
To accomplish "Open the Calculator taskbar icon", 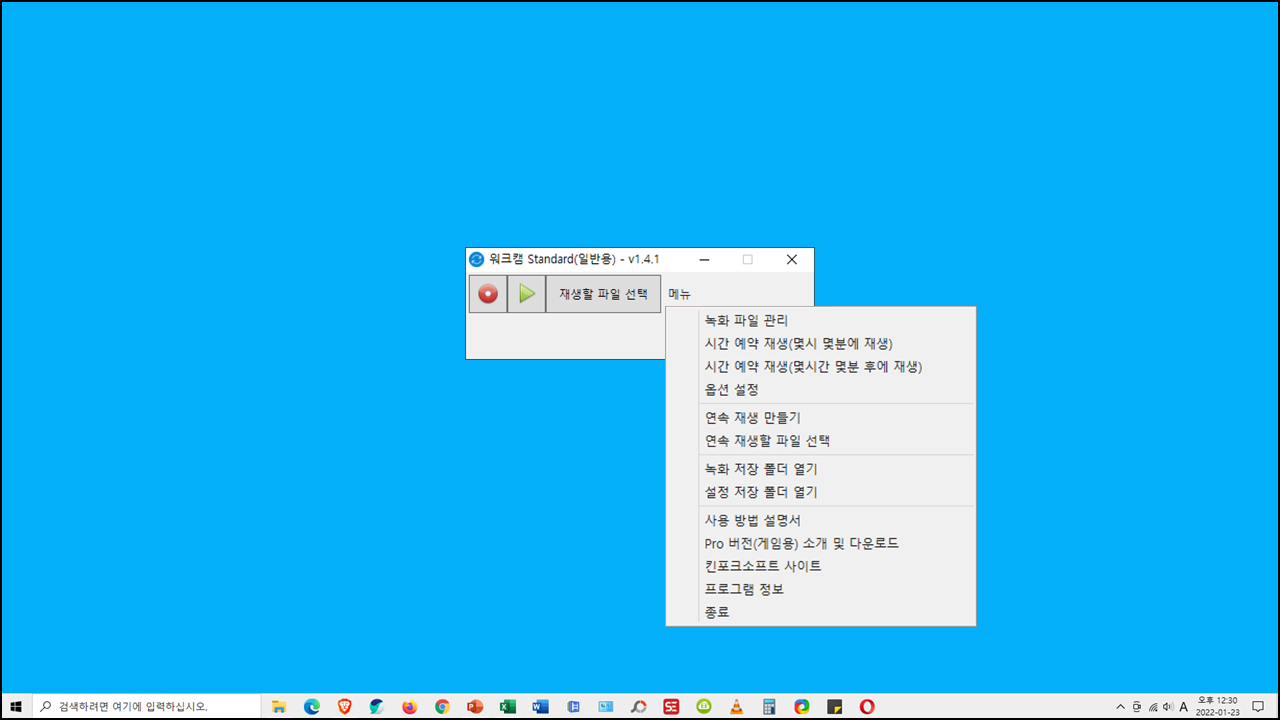I will click(x=769, y=706).
